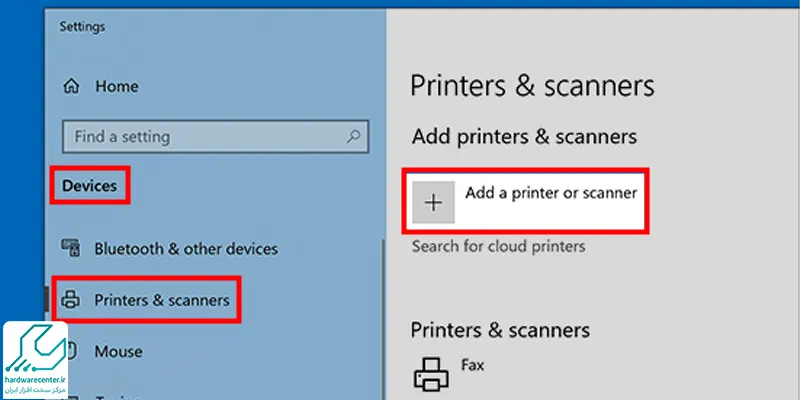Click the Home house icon
800x400 pixels.
click(71, 86)
